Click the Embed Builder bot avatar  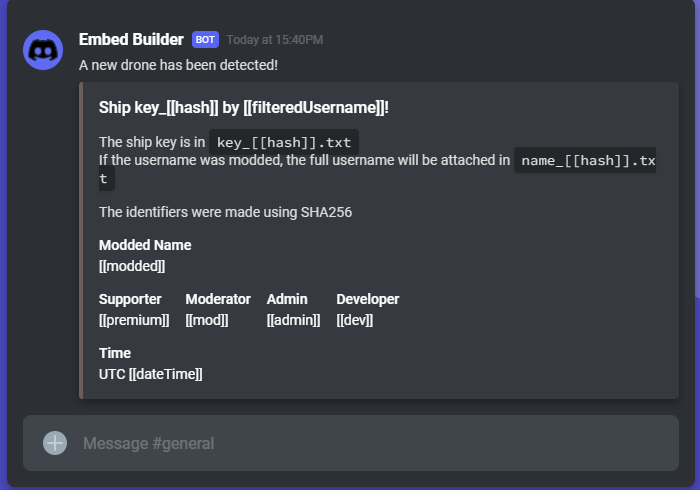point(43,50)
